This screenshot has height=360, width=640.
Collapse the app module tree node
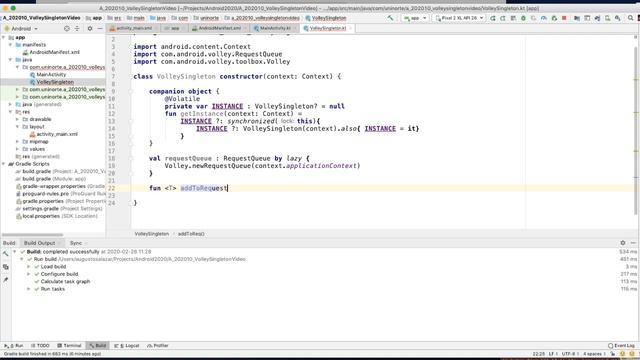[x=4, y=37]
